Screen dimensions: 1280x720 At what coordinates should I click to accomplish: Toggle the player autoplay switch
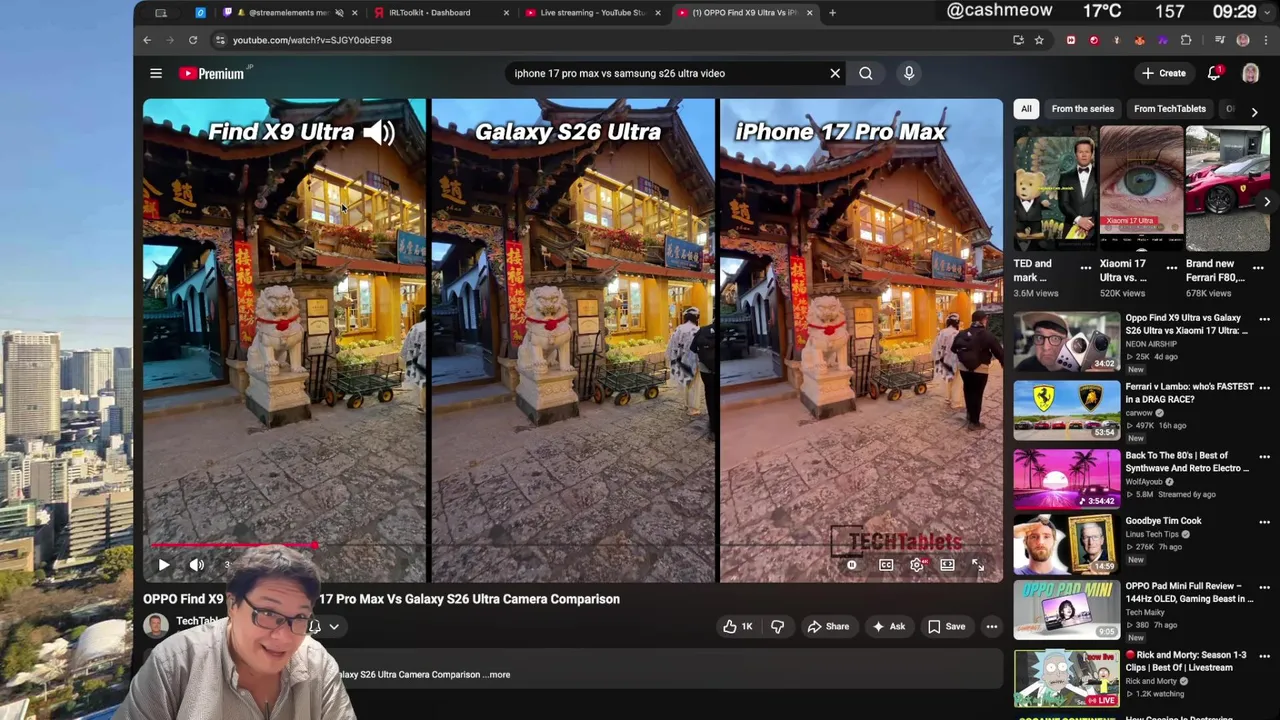(852, 565)
